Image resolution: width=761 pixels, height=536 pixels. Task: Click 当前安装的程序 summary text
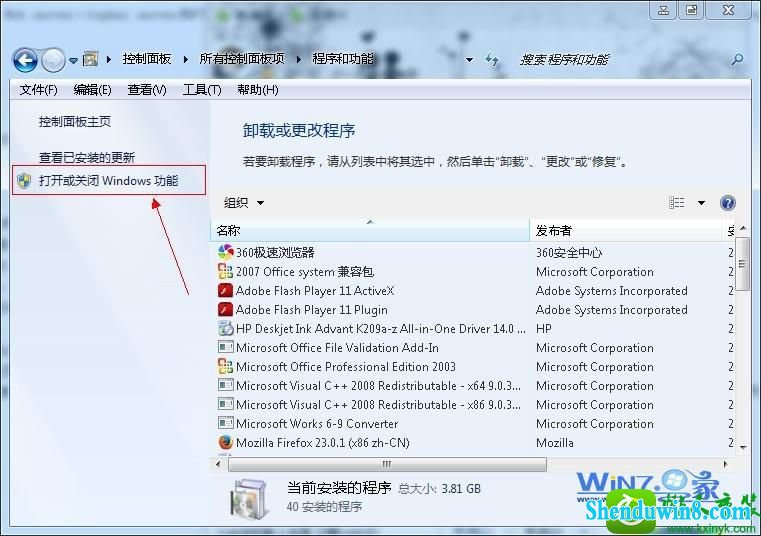pos(339,487)
